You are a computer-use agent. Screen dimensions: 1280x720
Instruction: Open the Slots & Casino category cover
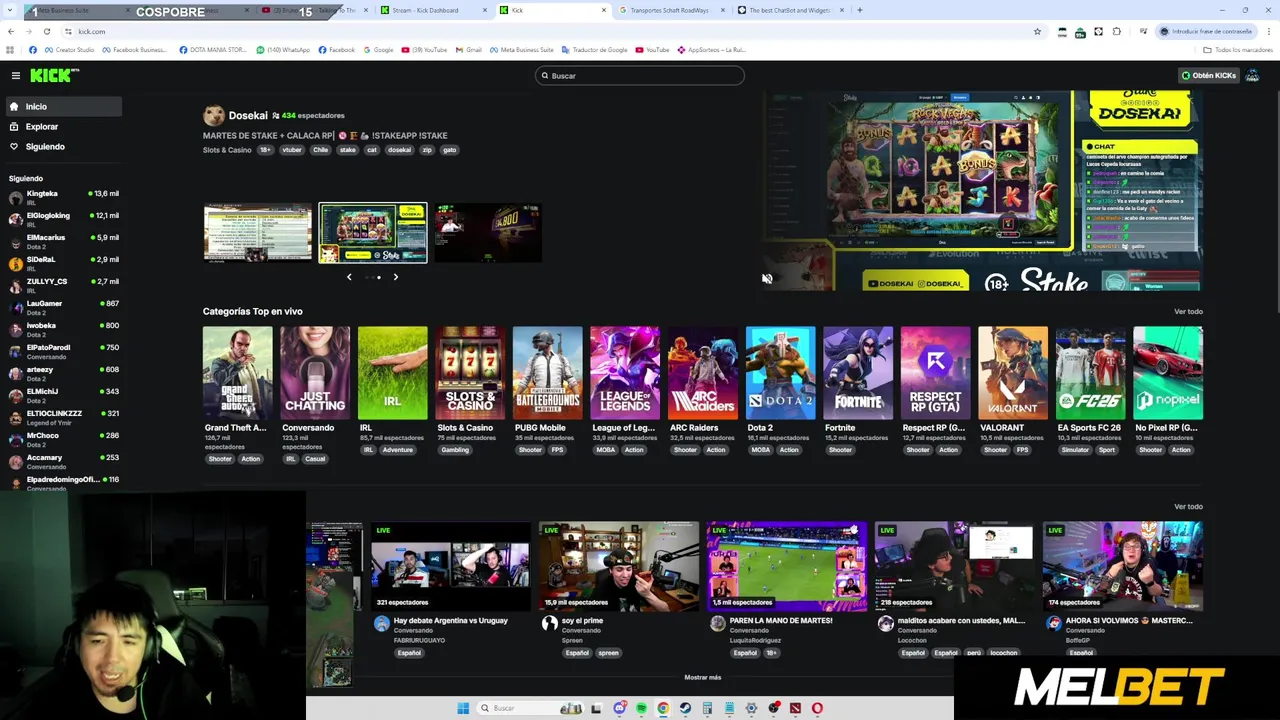pos(470,373)
